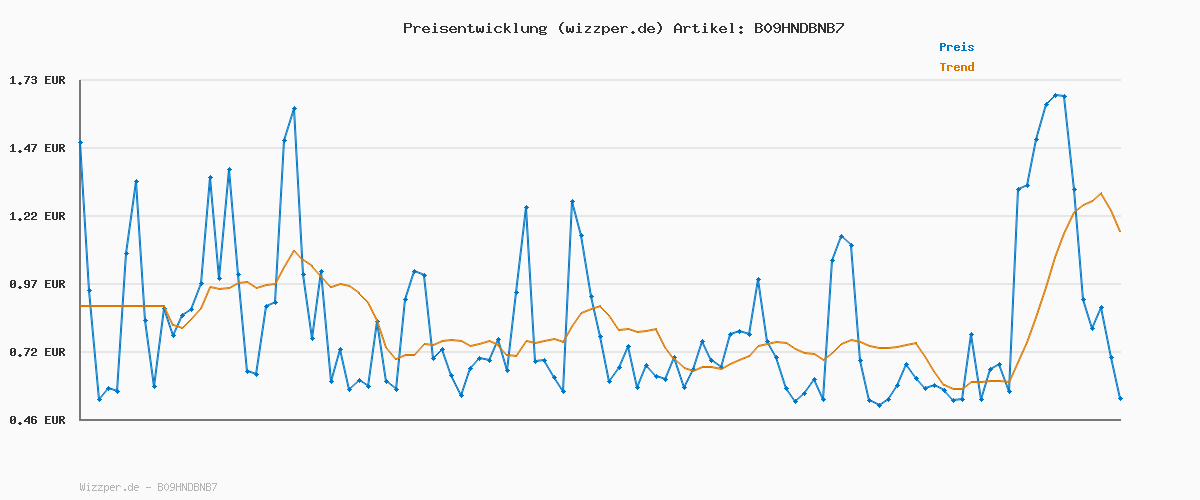This screenshot has width=1200, height=500.
Task: Click the "0.97 EUR" axis label
Action: tap(37, 284)
